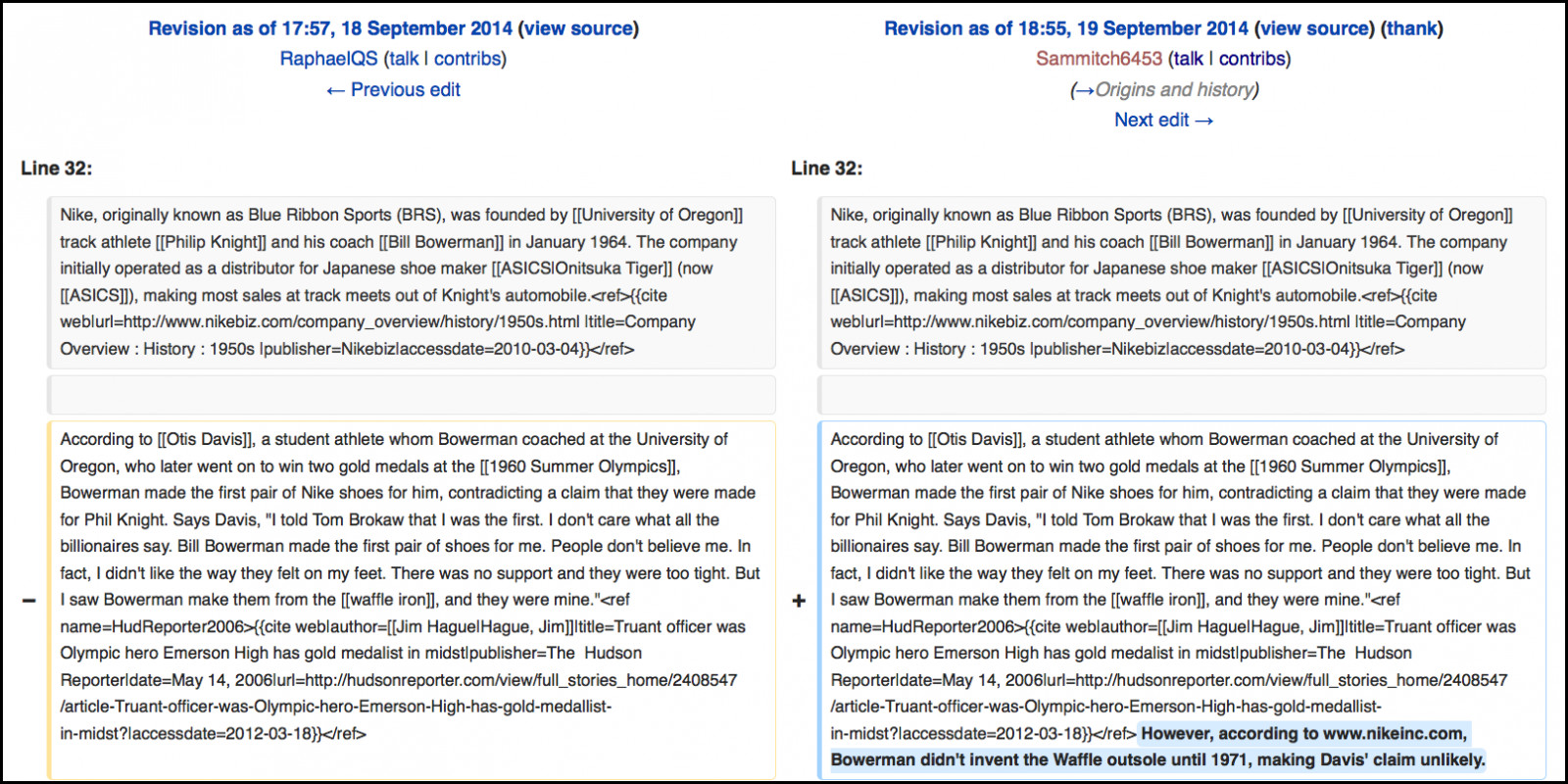Viewport: 1568px width, 784px height.
Task: Go to Previous edit
Action: click(393, 89)
